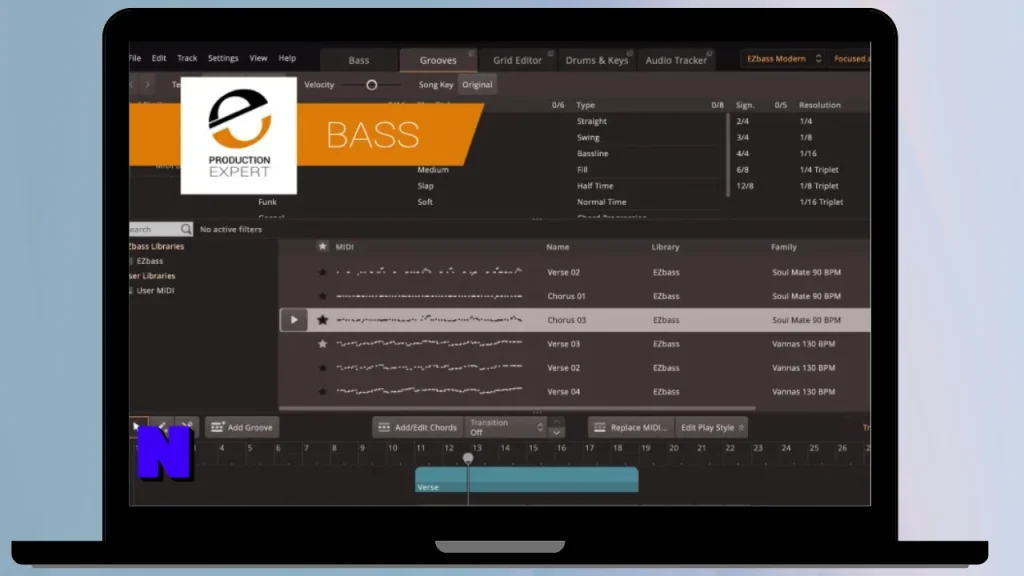Star the Verse 04 groove
The image size is (1024, 576).
[322, 392]
